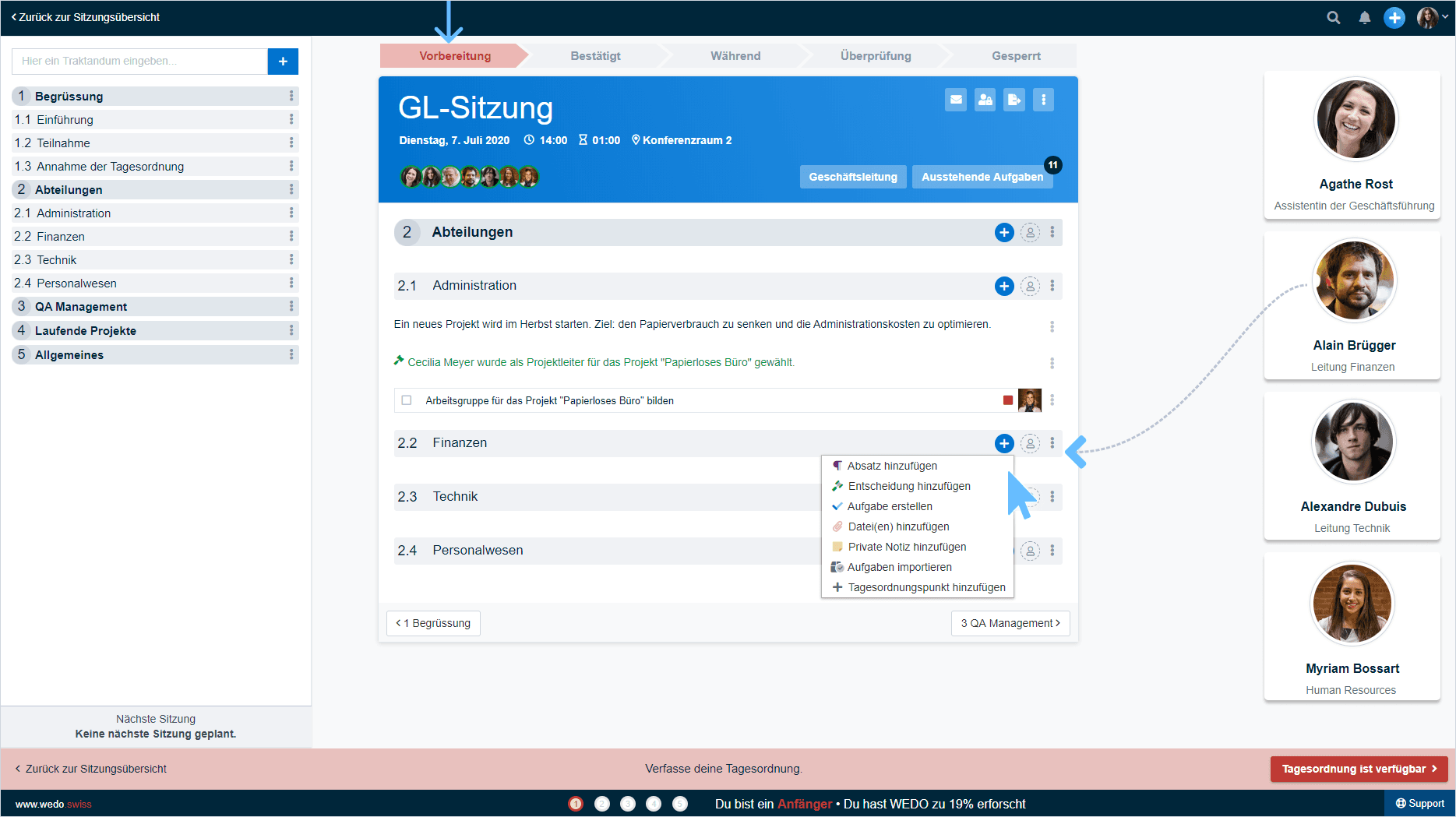The image size is (1456, 817).
Task: Open options for Cecilia Meyer decision
Action: point(1052,363)
